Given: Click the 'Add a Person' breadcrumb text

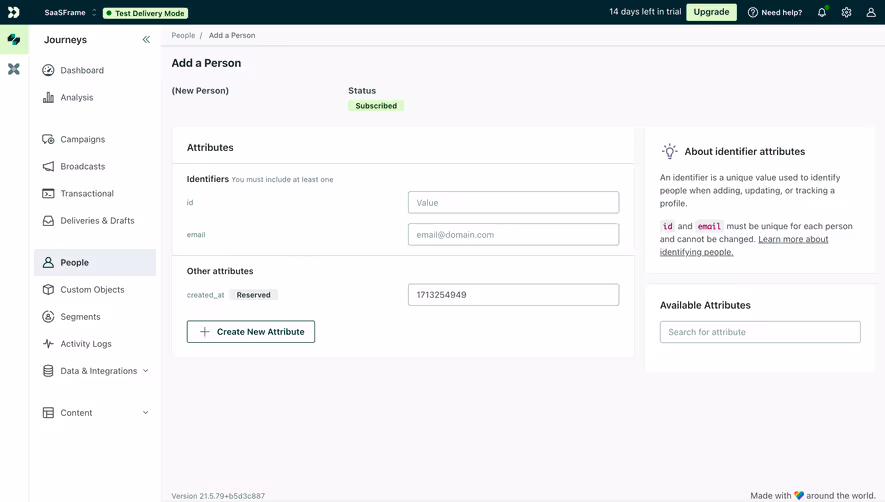Looking at the screenshot, I should [x=232, y=35].
